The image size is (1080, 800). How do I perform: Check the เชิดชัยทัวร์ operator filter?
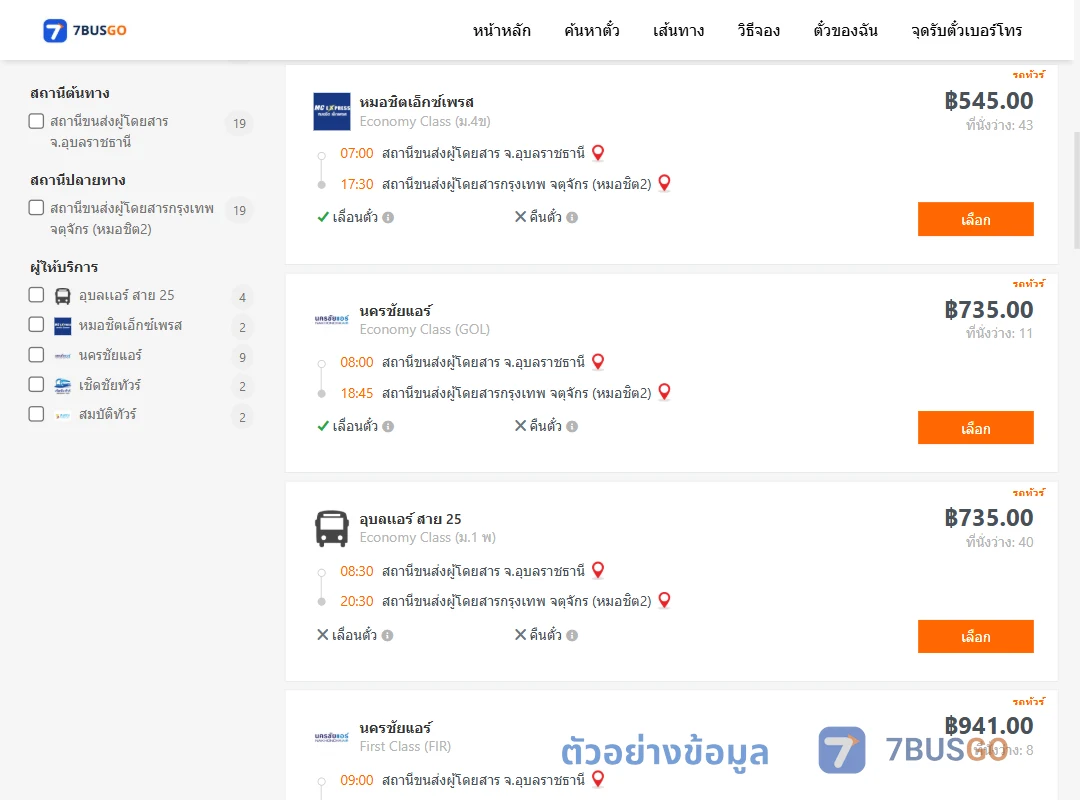click(37, 384)
